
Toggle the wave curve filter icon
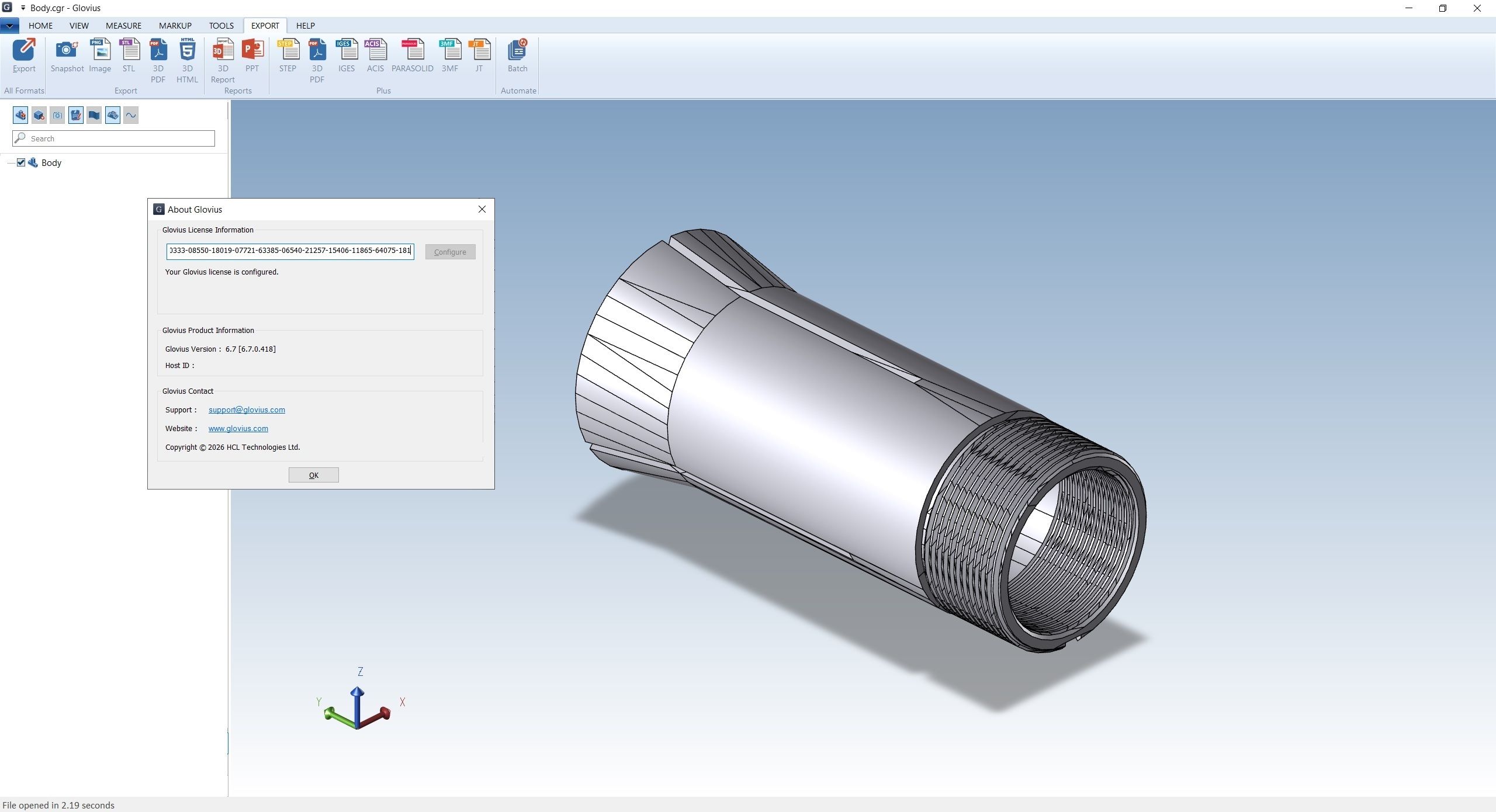[x=131, y=115]
